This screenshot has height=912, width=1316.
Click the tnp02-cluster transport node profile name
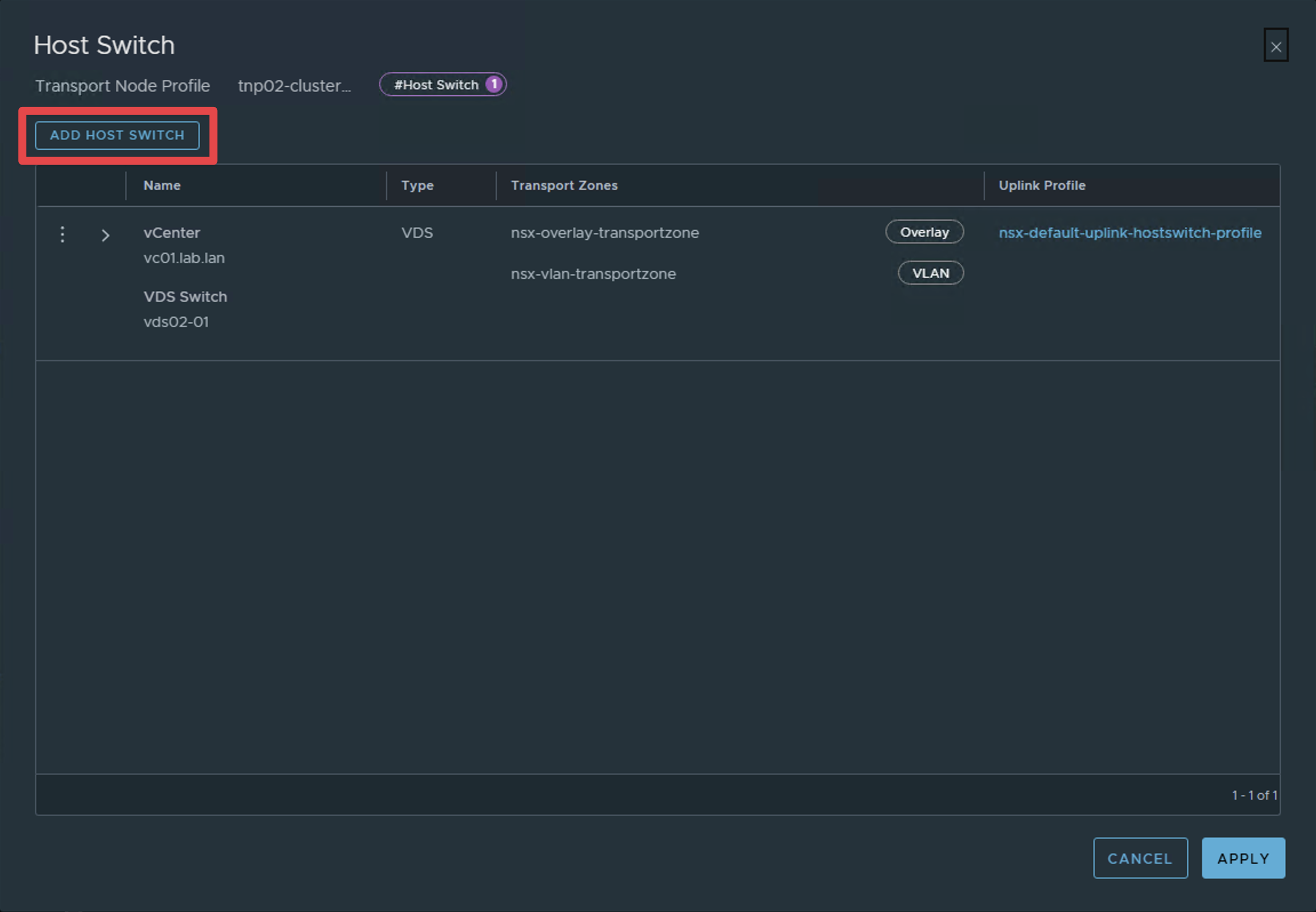(x=294, y=86)
